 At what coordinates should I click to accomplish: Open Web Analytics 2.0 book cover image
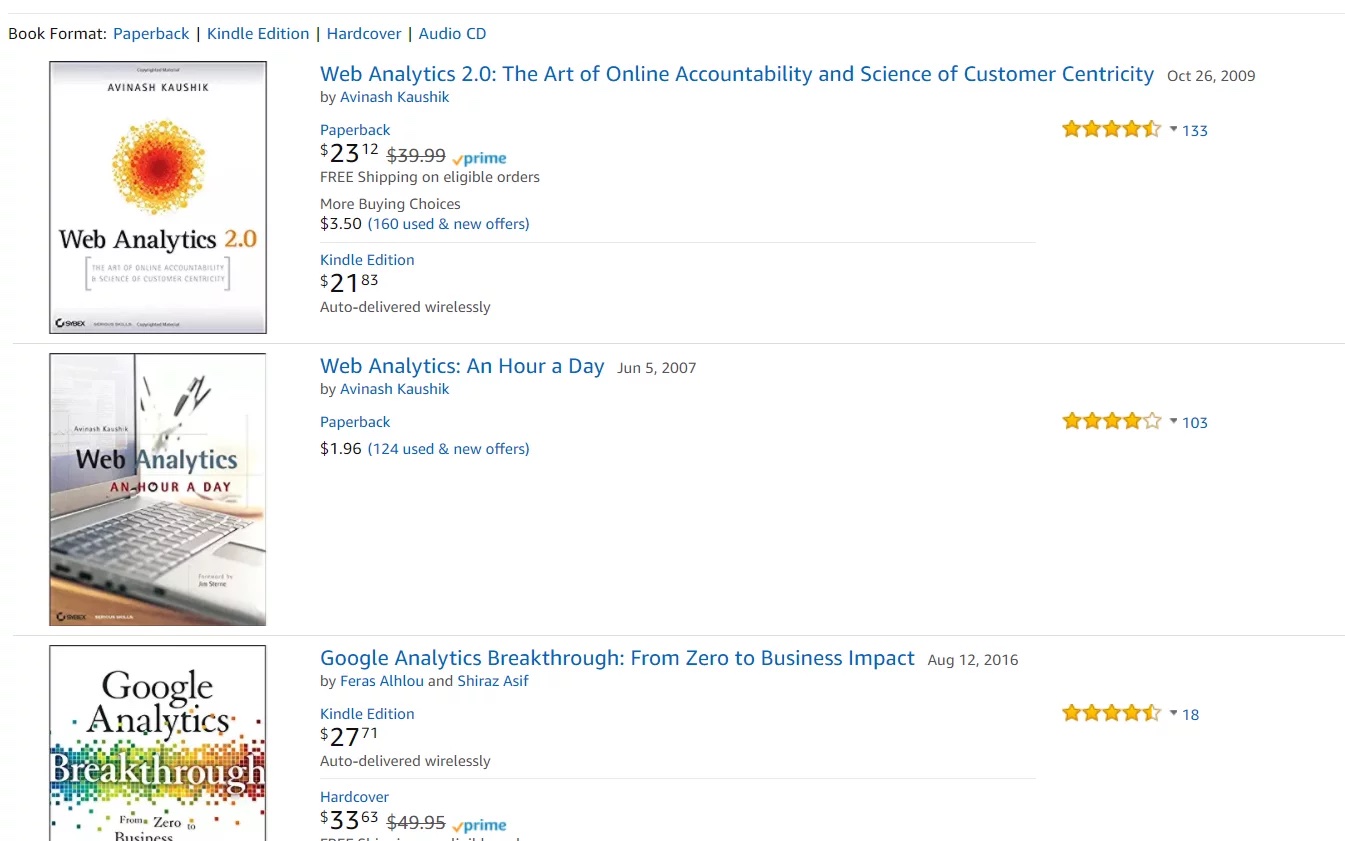pyautogui.click(x=158, y=197)
